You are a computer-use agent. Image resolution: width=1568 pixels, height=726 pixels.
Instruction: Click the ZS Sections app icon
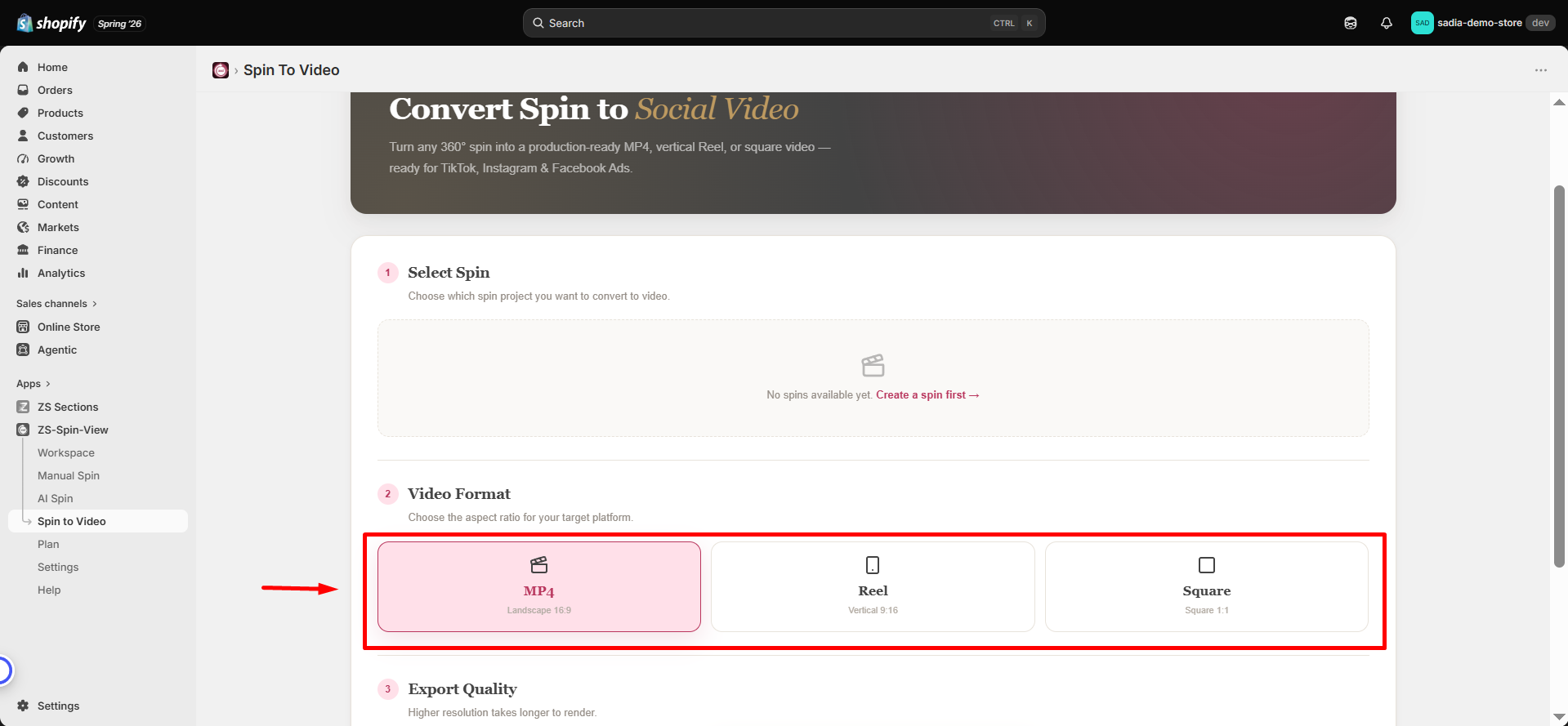23,407
